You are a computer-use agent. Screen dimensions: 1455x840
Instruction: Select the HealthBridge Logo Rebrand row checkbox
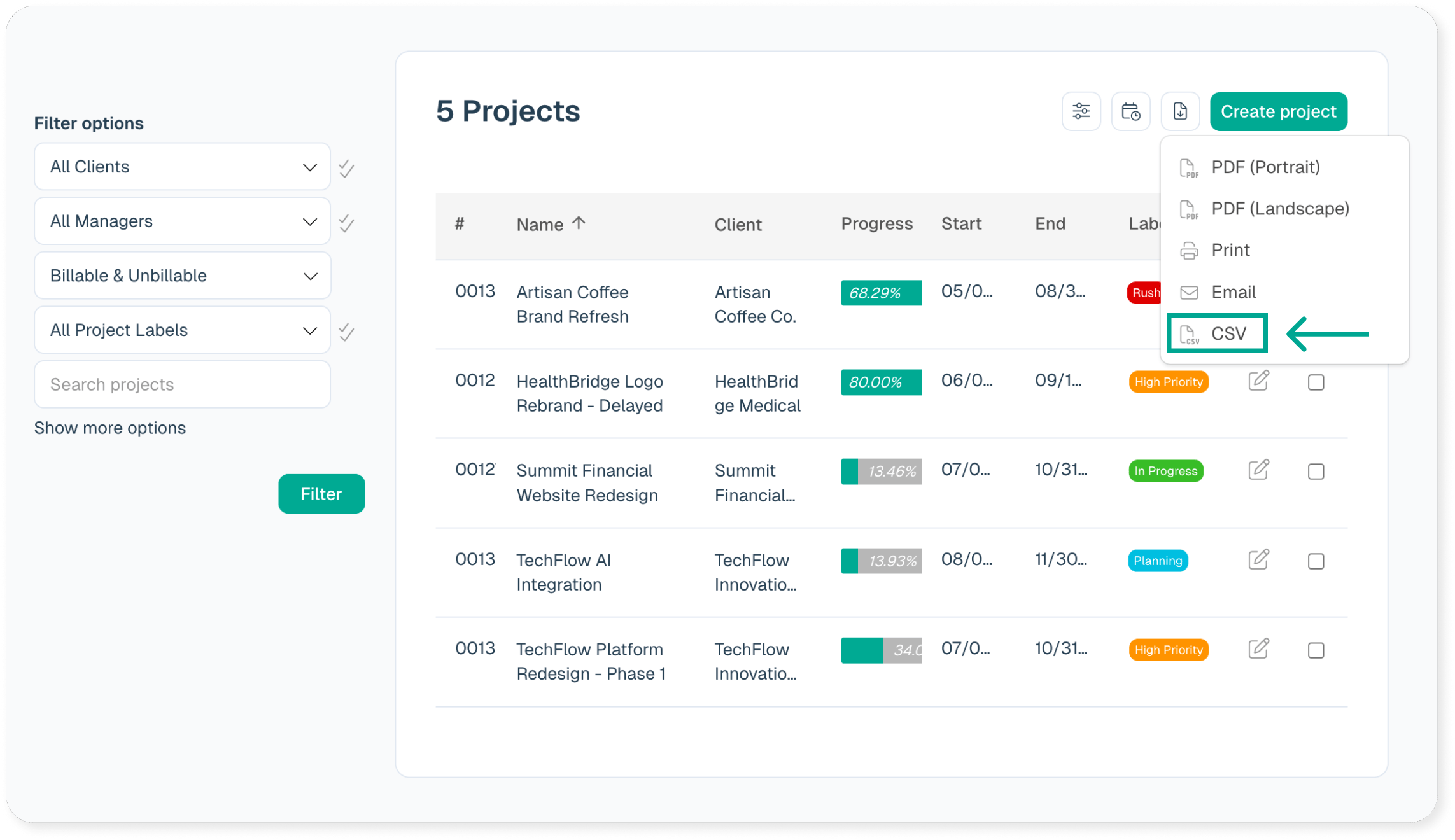tap(1316, 382)
